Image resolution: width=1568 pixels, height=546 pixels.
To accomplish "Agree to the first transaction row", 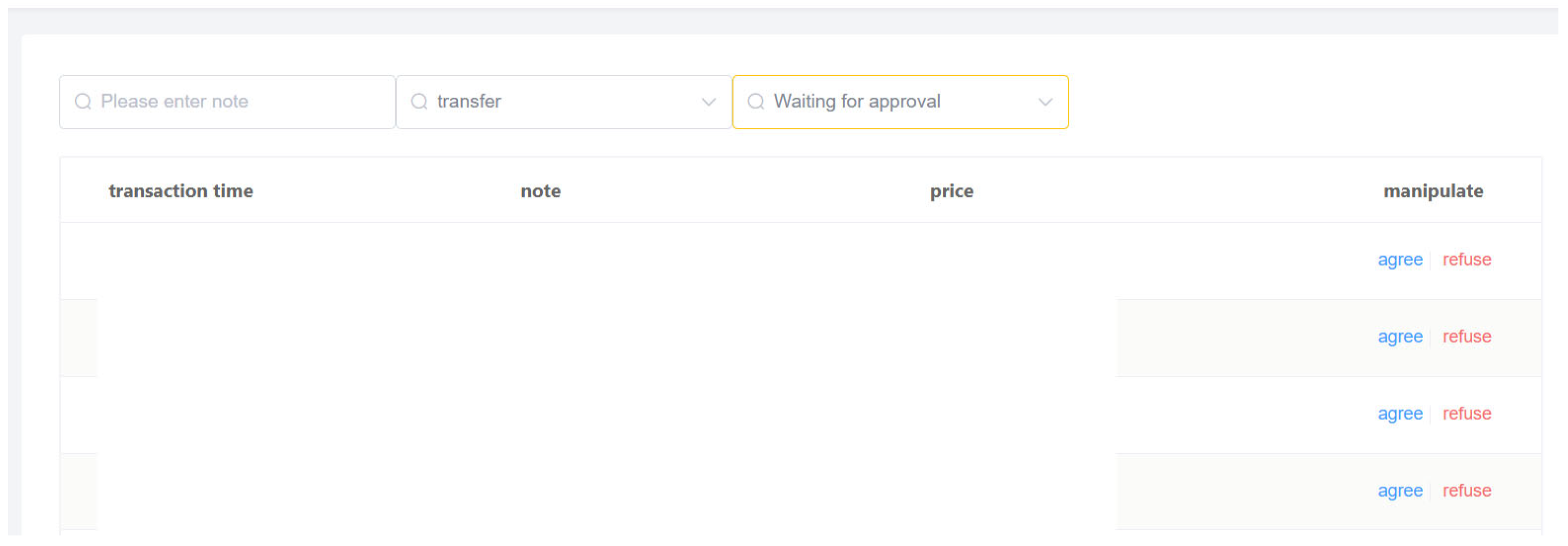I will pos(1400,260).
